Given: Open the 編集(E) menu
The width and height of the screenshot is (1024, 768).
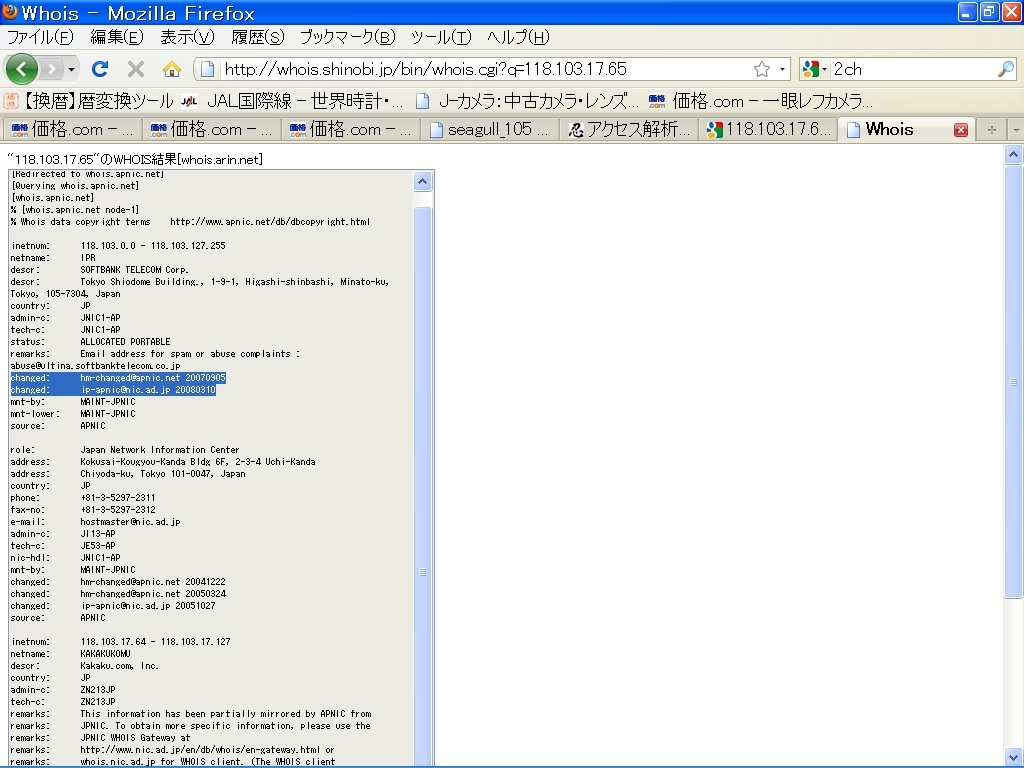Looking at the screenshot, I should coord(116,37).
